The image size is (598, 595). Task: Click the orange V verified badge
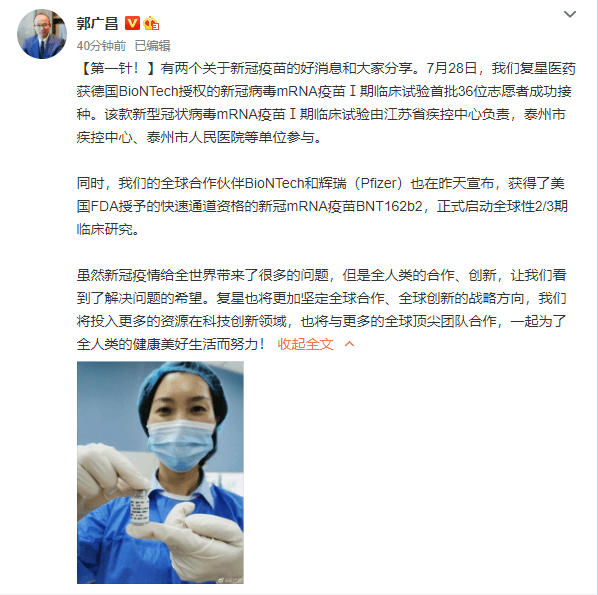click(132, 23)
